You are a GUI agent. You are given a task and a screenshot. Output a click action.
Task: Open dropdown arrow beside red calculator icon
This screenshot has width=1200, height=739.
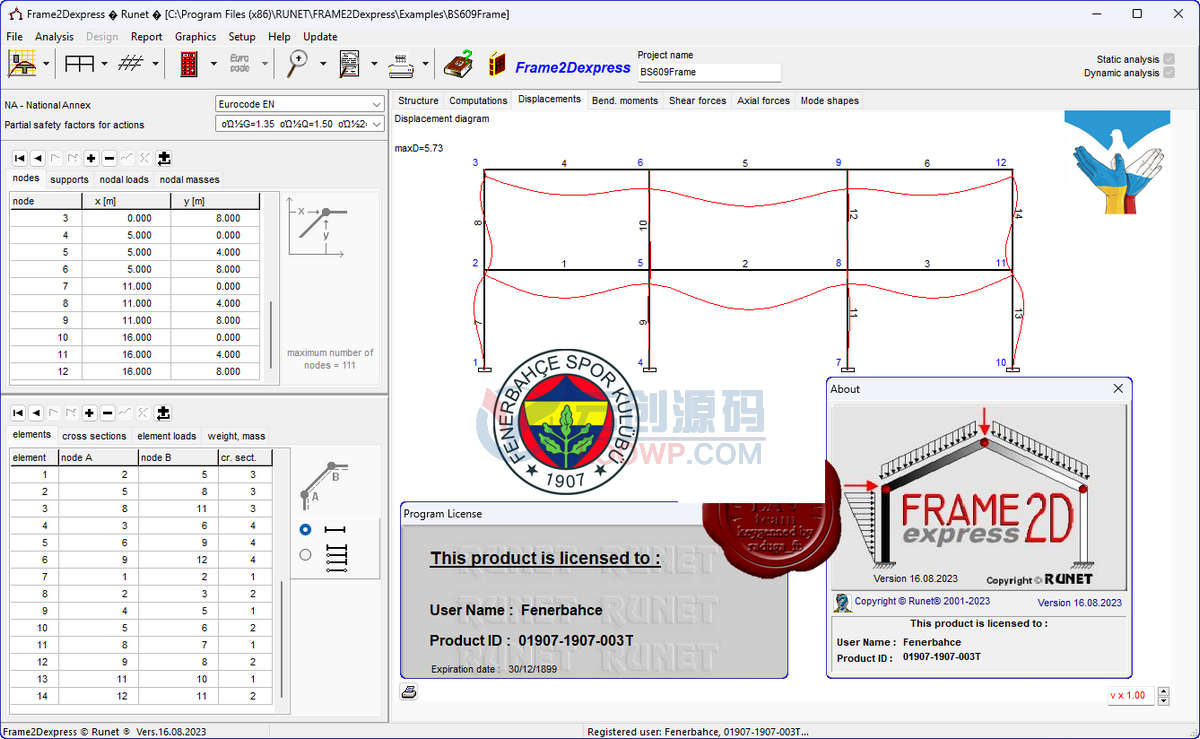213,64
